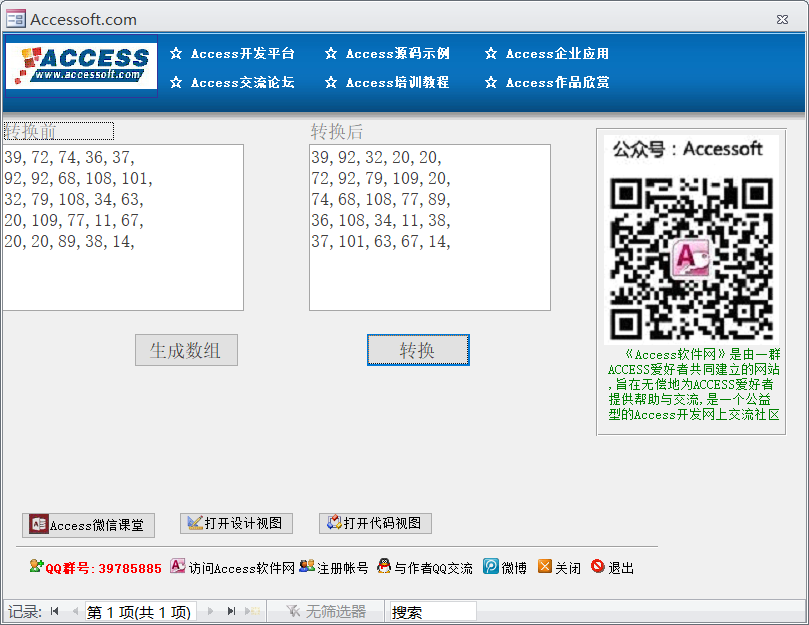This screenshot has width=809, height=625.
Task: Click the 无筛选器 filter indicator
Action: pos(326,612)
